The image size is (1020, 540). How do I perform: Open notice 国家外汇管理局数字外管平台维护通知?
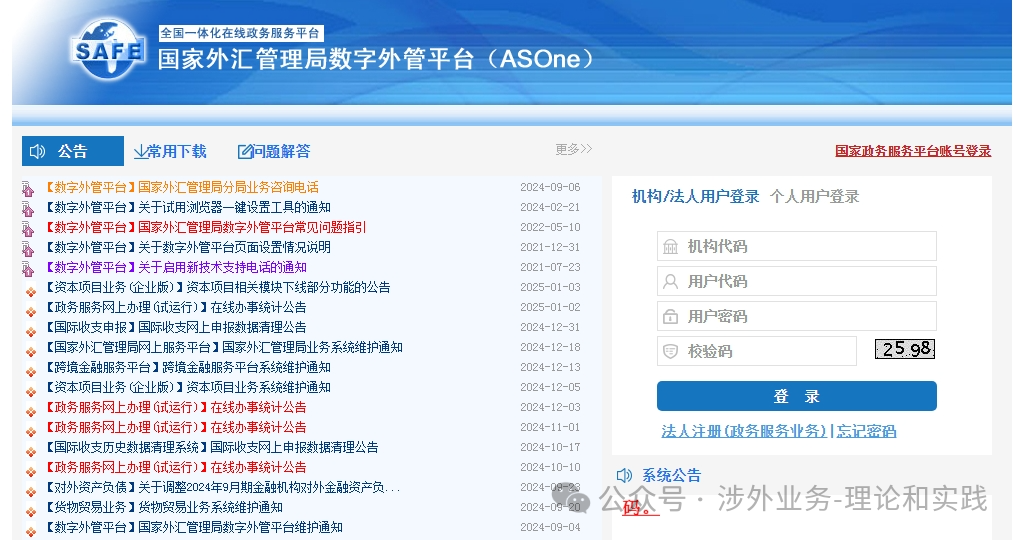pyautogui.click(x=193, y=528)
